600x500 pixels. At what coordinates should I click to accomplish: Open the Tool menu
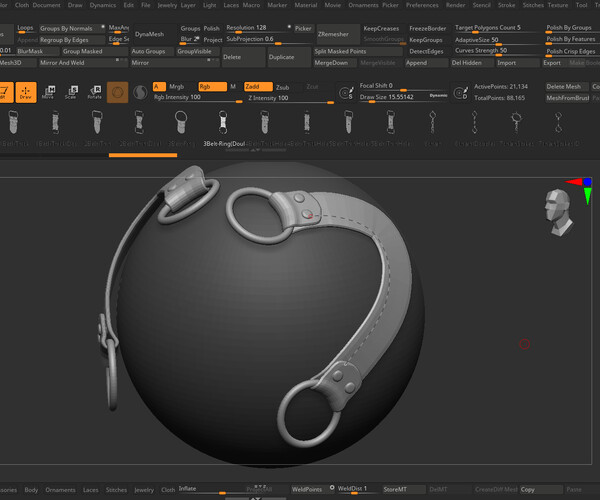point(581,5)
